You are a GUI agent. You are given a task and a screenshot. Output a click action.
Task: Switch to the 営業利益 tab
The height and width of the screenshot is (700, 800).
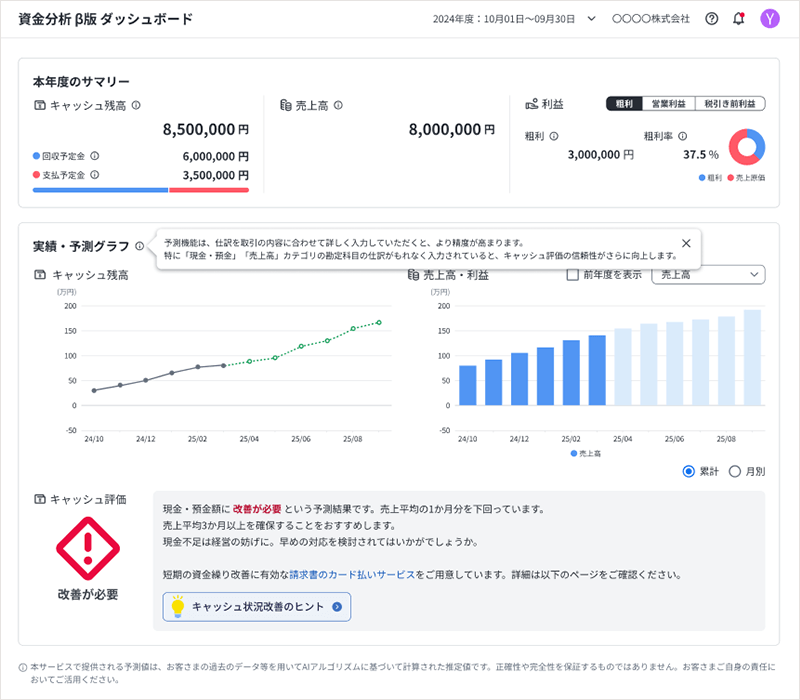[x=670, y=103]
